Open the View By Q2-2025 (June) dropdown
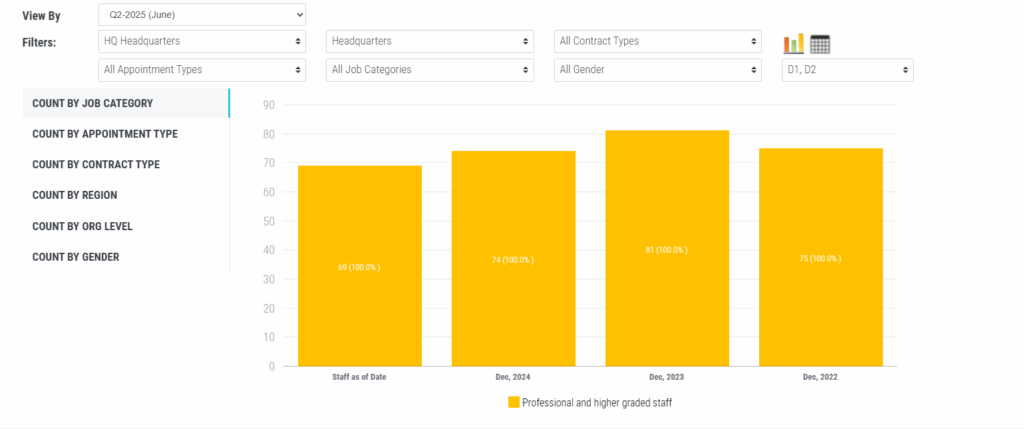The image size is (1024, 429). 202,15
